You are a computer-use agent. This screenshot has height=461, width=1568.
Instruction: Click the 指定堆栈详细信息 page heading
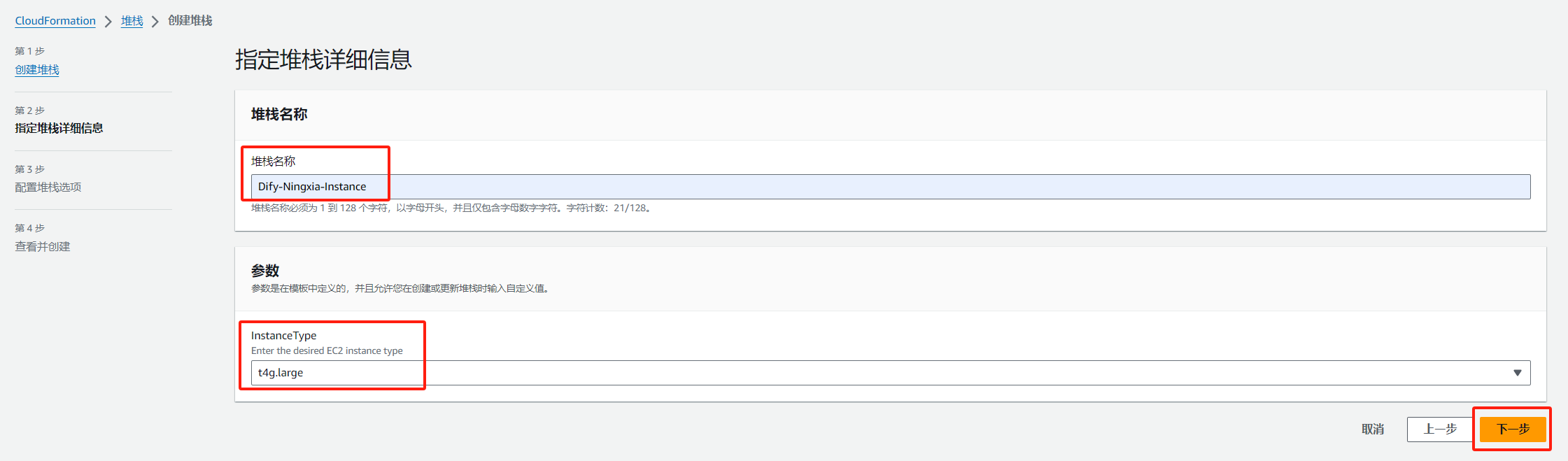click(x=323, y=59)
